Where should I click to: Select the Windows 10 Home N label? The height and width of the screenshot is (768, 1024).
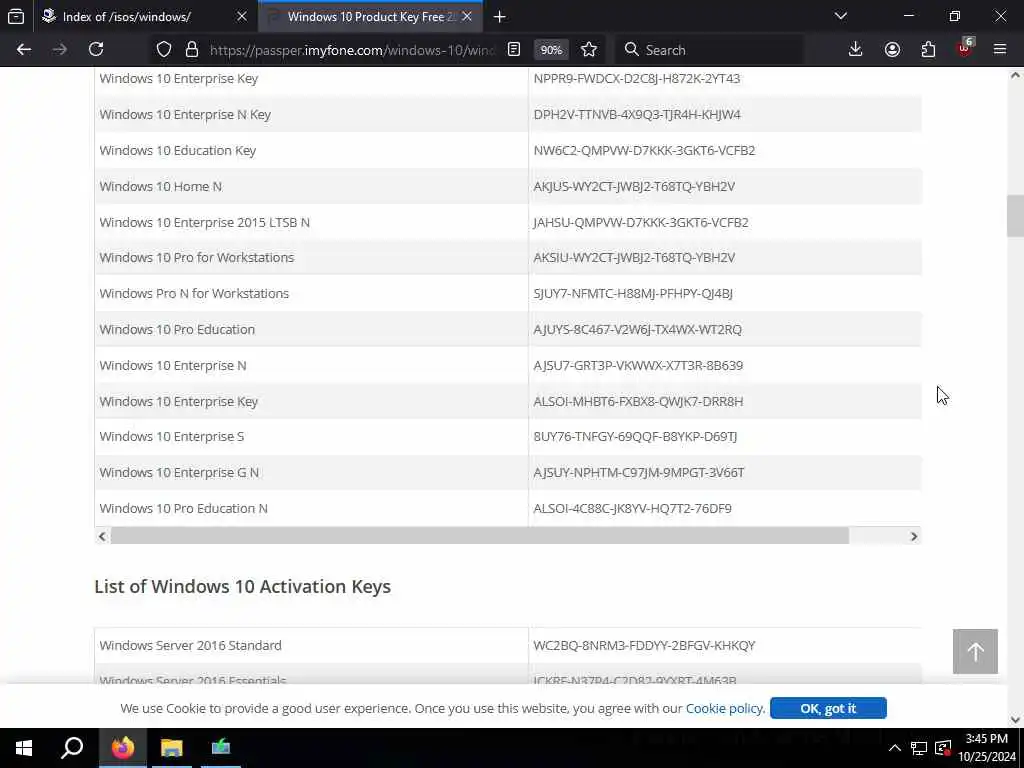pos(161,186)
